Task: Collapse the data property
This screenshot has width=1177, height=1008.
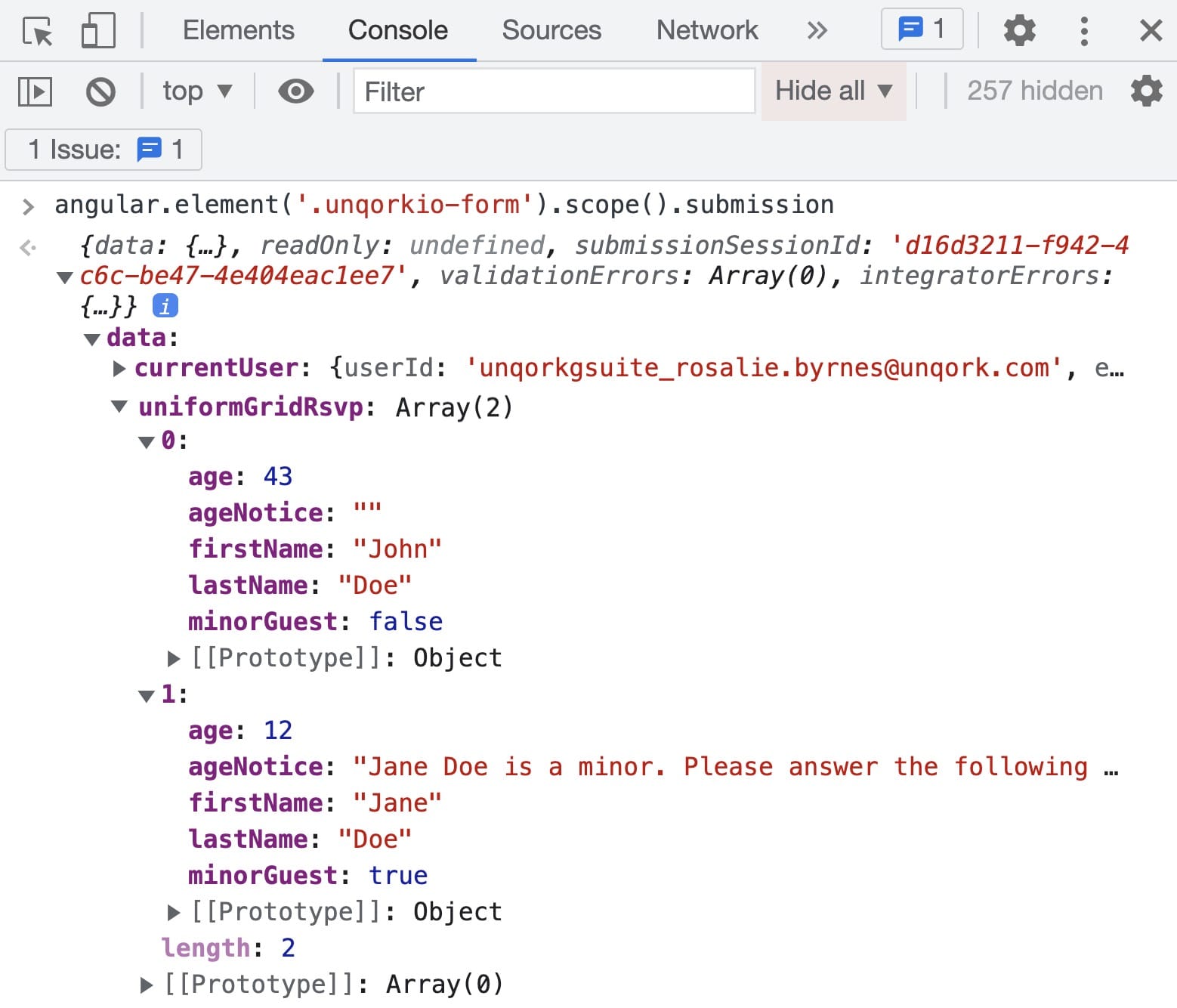Action: (x=92, y=339)
